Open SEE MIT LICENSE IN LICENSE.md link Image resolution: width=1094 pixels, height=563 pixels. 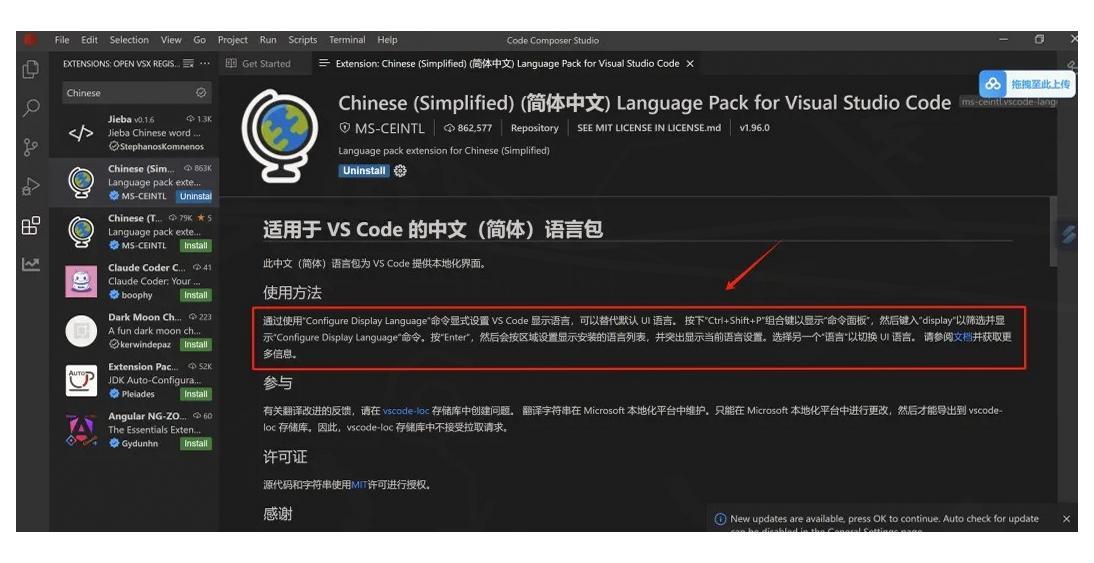pos(649,128)
